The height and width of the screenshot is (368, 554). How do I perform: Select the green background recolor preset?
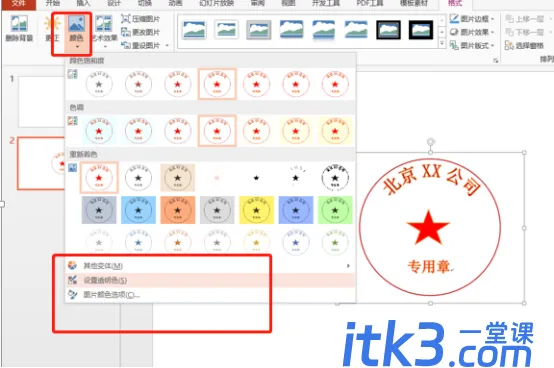tap(335, 210)
